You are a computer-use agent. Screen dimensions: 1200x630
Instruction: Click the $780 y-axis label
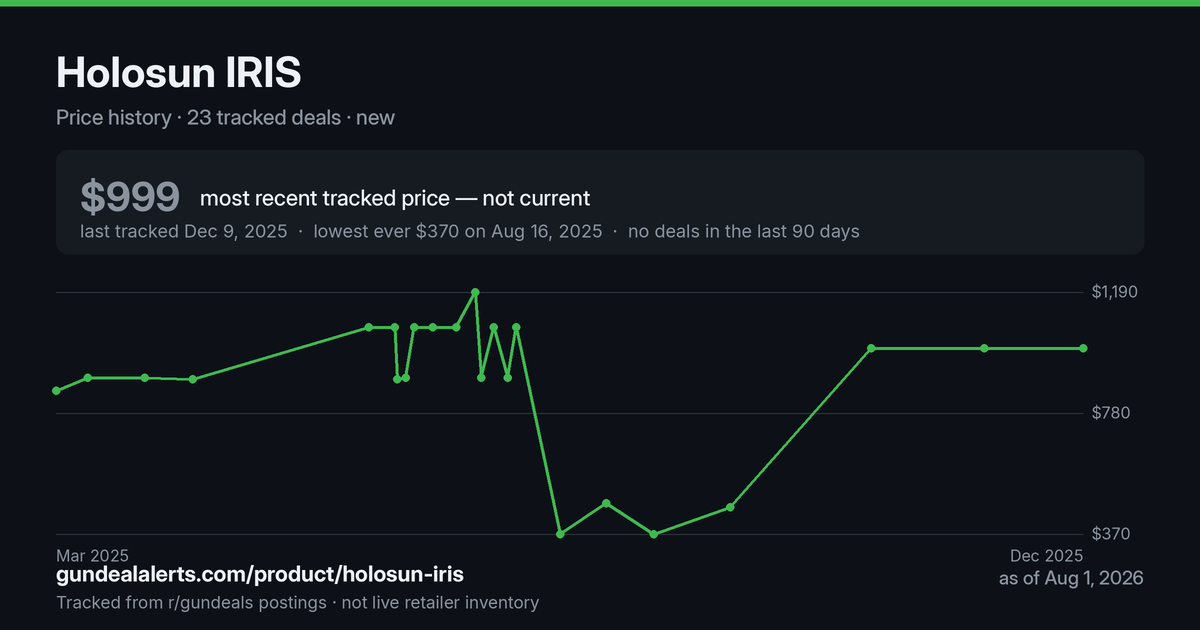(1110, 413)
